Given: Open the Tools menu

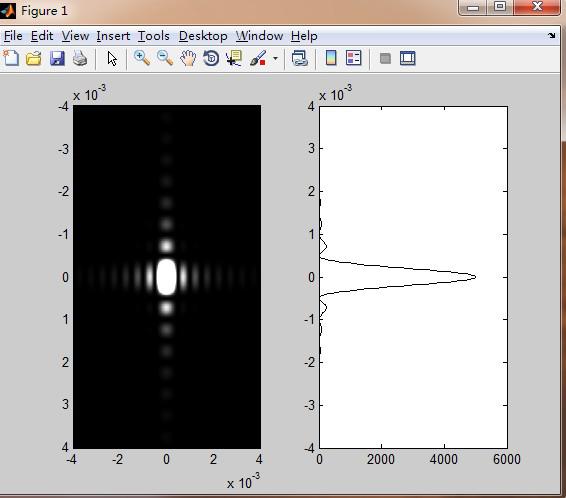Looking at the screenshot, I should click(154, 36).
